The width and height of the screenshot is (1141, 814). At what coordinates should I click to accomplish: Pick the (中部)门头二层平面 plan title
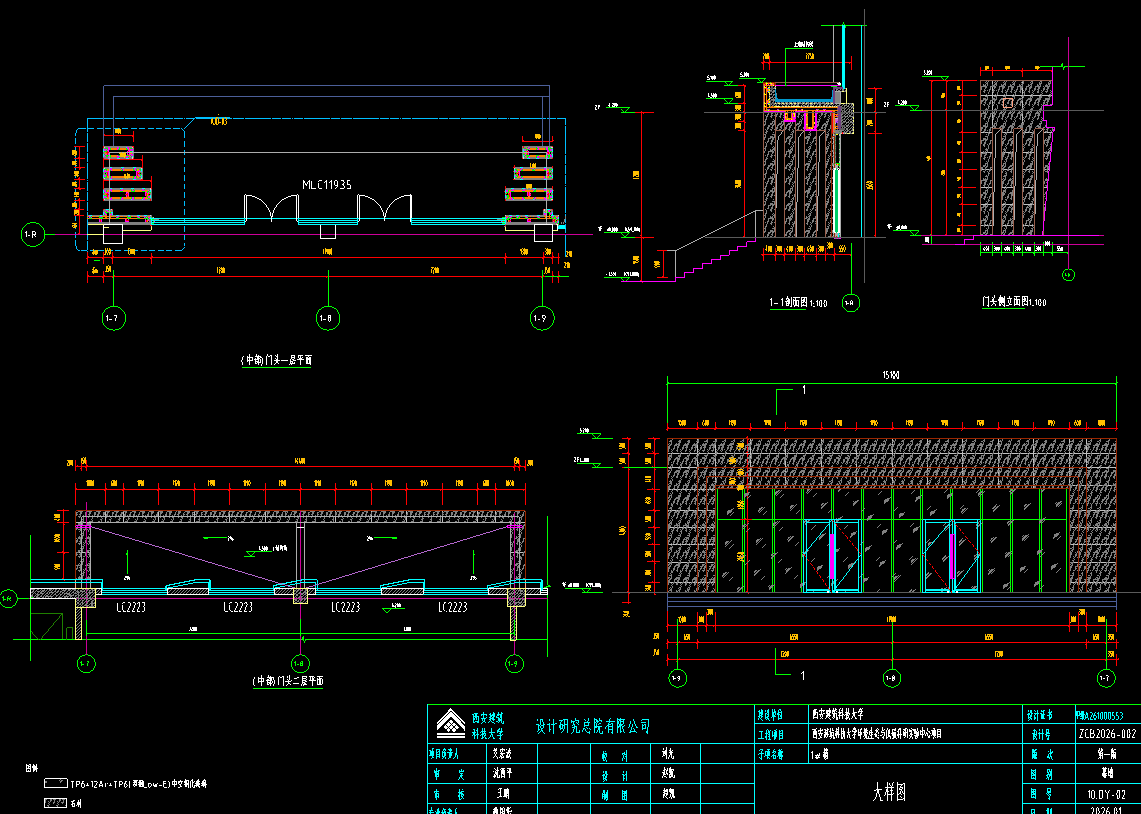coord(288,681)
